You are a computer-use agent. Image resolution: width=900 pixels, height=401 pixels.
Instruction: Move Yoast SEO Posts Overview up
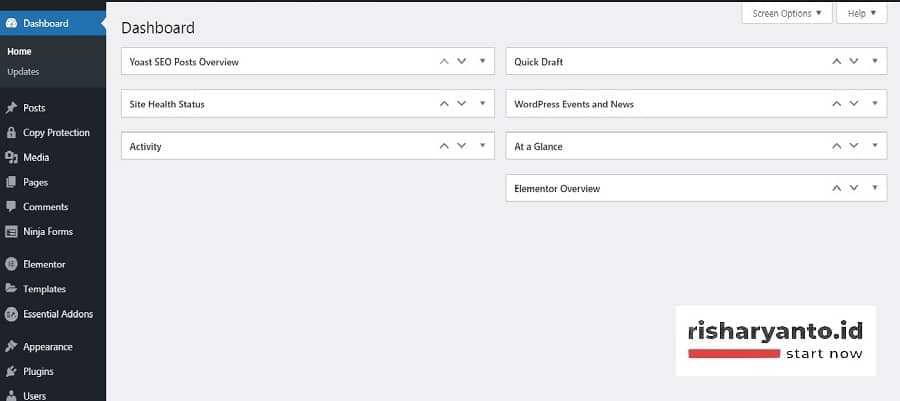[x=444, y=61]
